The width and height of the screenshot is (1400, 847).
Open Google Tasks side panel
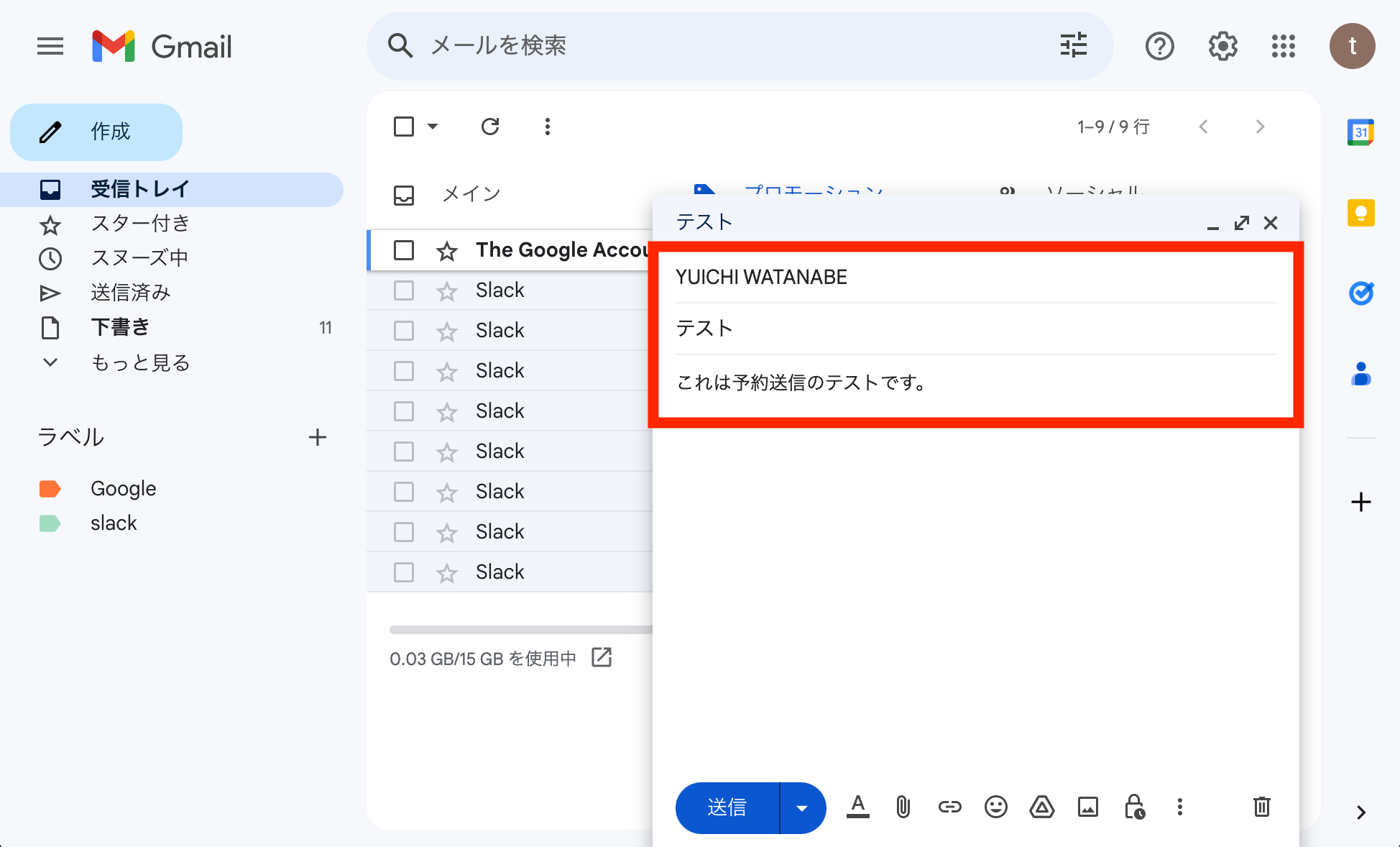click(x=1360, y=293)
